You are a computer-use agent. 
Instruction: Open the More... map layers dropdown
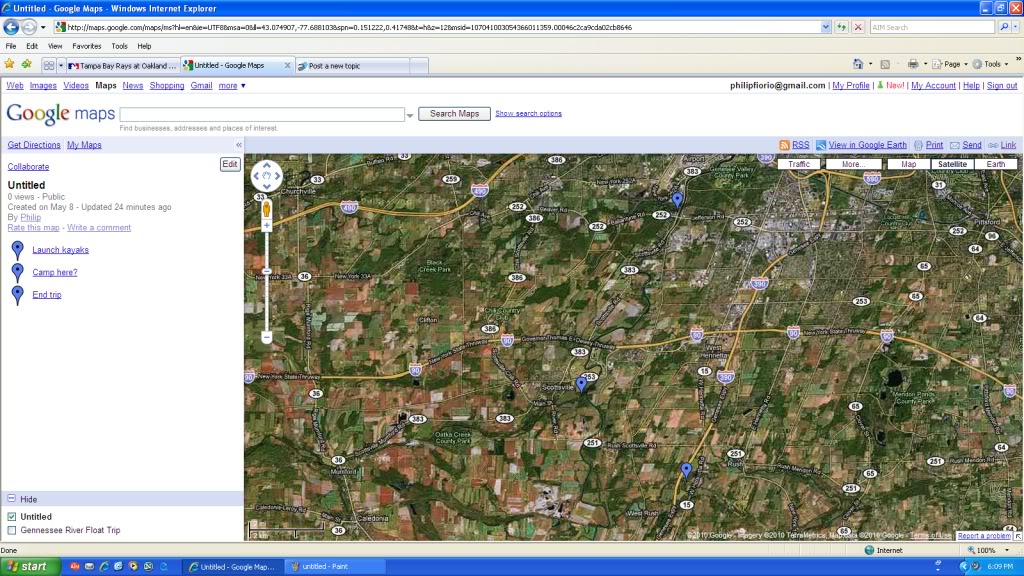point(853,164)
